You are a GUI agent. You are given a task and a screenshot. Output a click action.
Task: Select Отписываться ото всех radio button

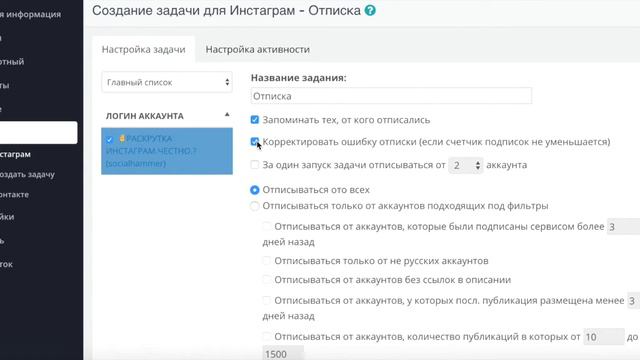(x=255, y=190)
